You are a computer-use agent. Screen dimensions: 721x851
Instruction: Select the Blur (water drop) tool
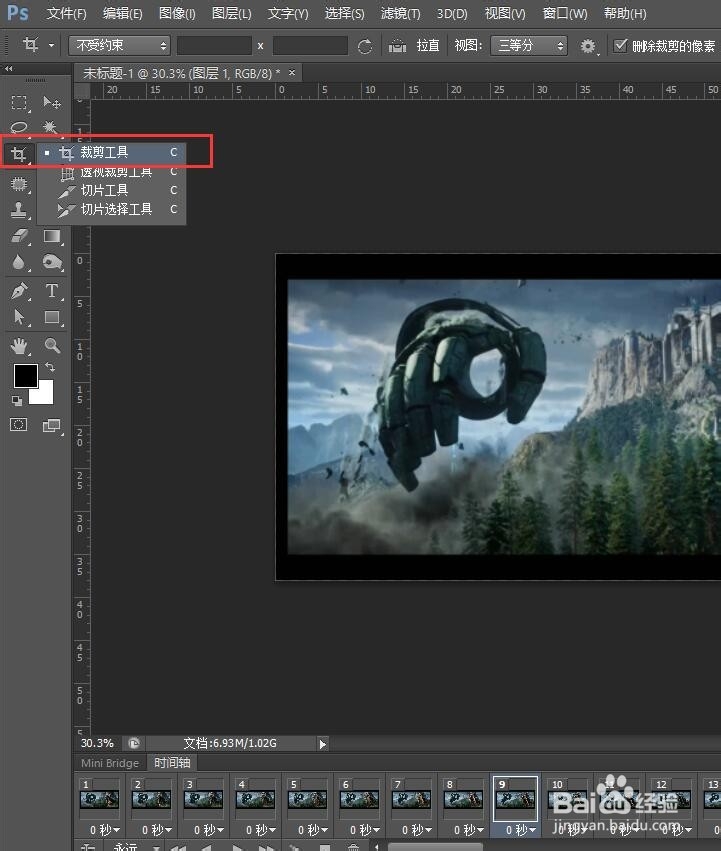(x=19, y=262)
